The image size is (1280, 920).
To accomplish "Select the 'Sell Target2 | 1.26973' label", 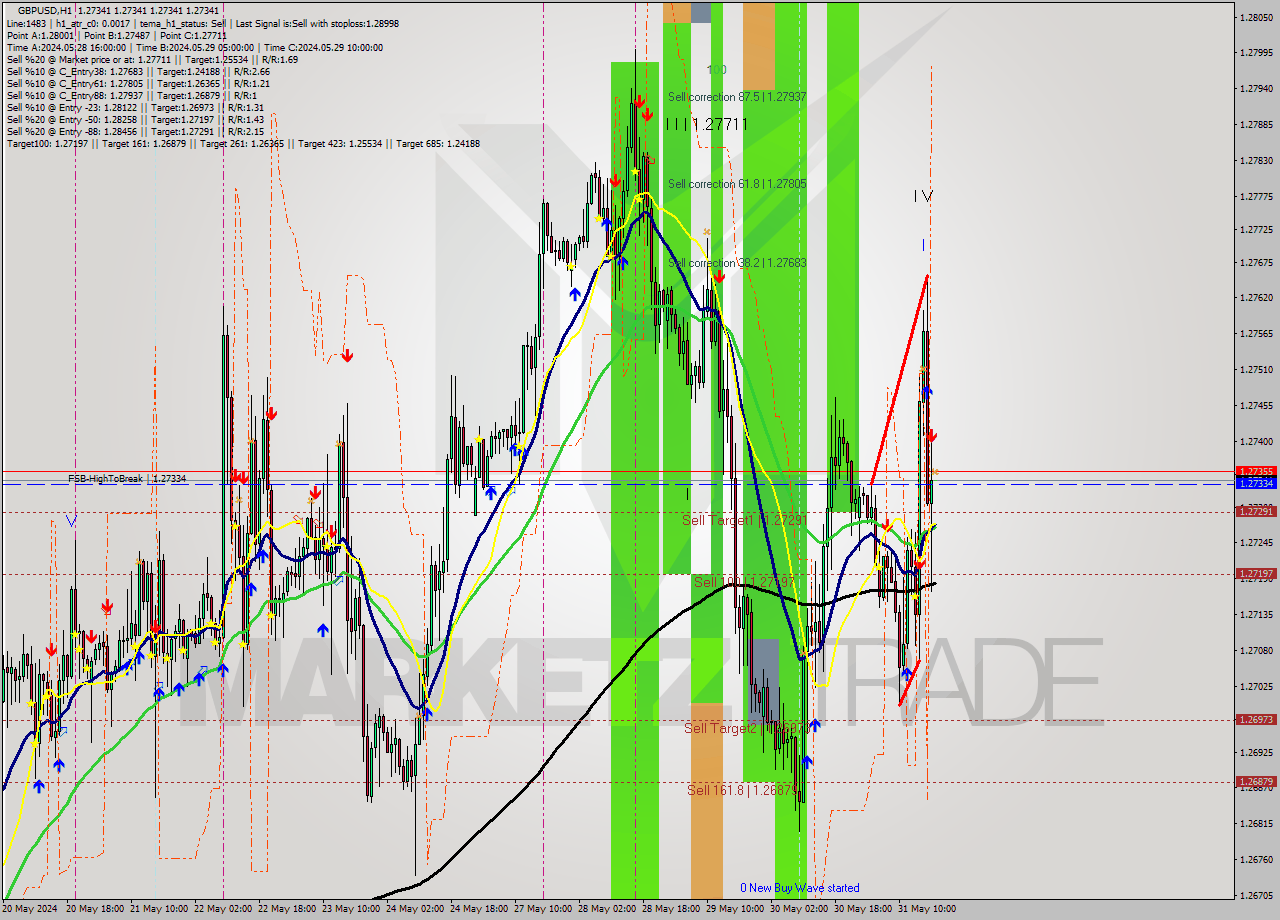I will pos(745,728).
